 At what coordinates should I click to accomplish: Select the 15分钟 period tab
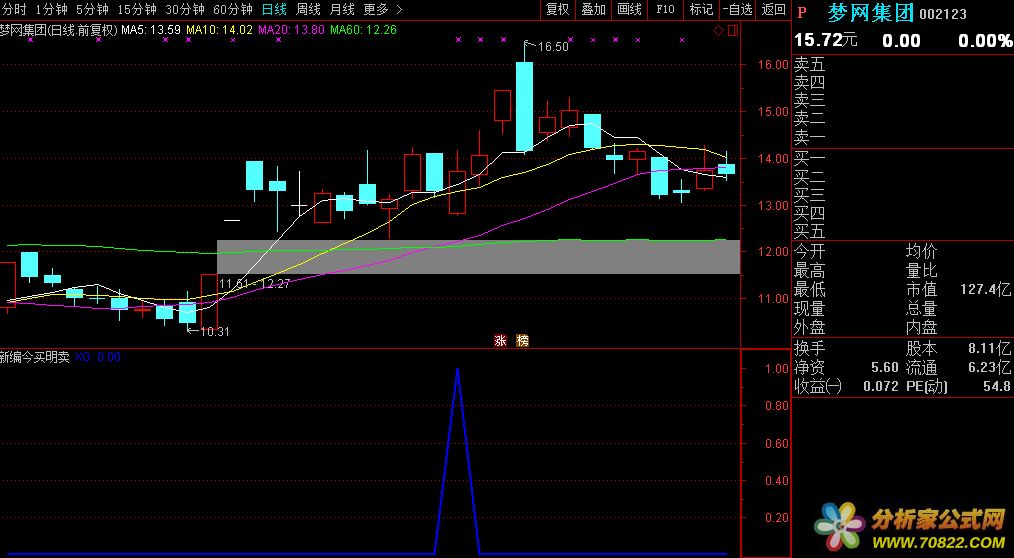(136, 9)
